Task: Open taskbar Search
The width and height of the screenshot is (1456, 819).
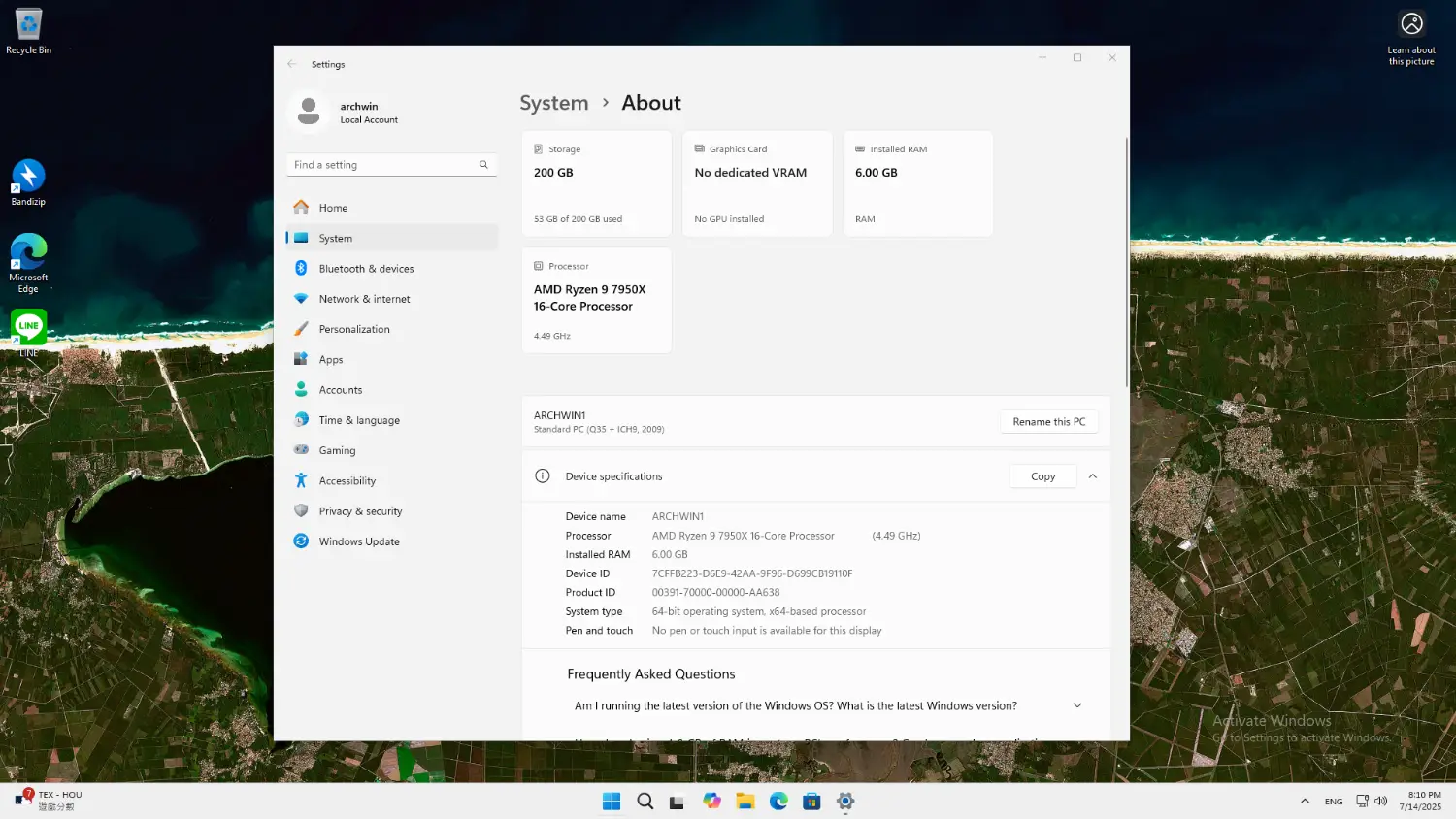Action: 645,802
